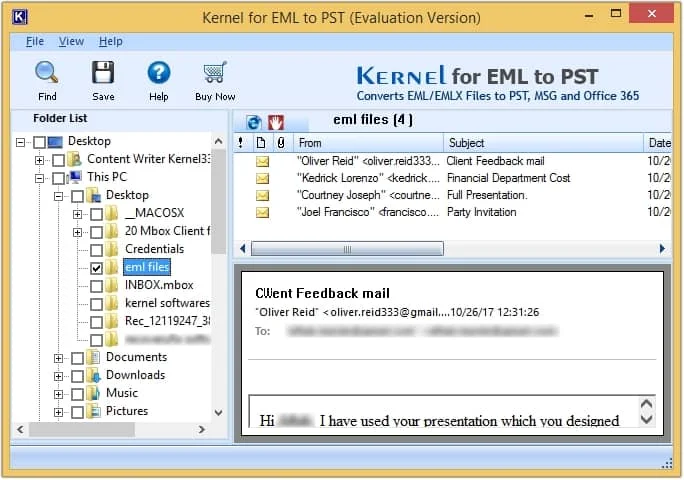Screen dimensions: 684x480
Task: Click the Content Writer Kernel user icon
Action: 75,159
